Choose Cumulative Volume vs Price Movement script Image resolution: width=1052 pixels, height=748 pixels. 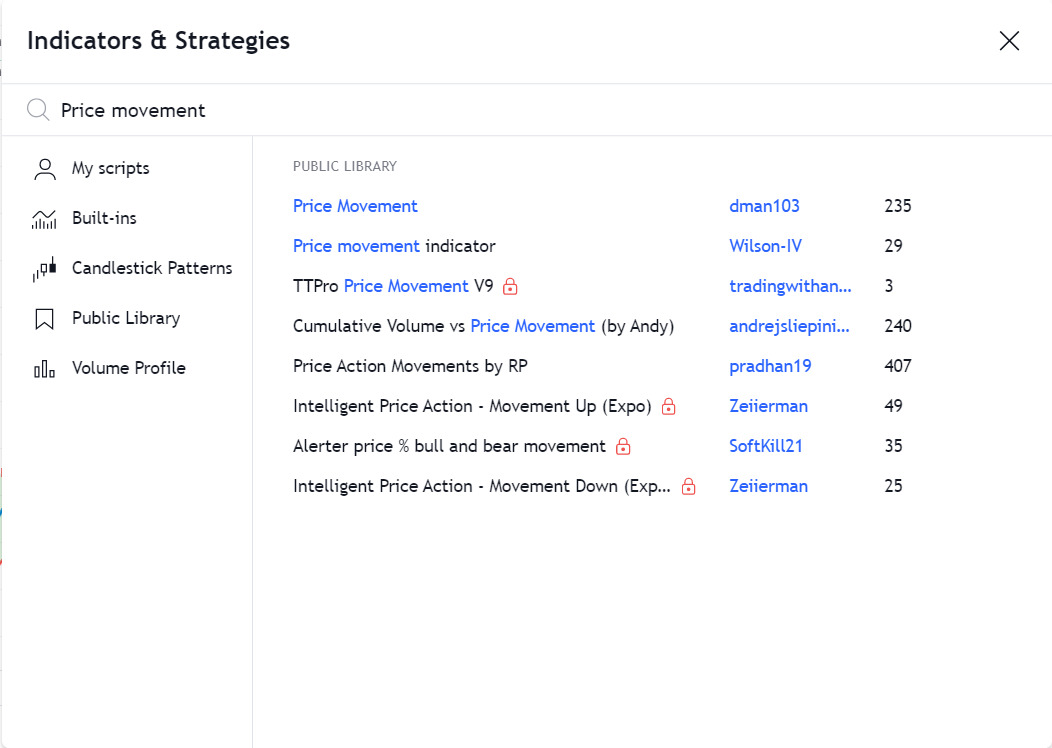(483, 326)
